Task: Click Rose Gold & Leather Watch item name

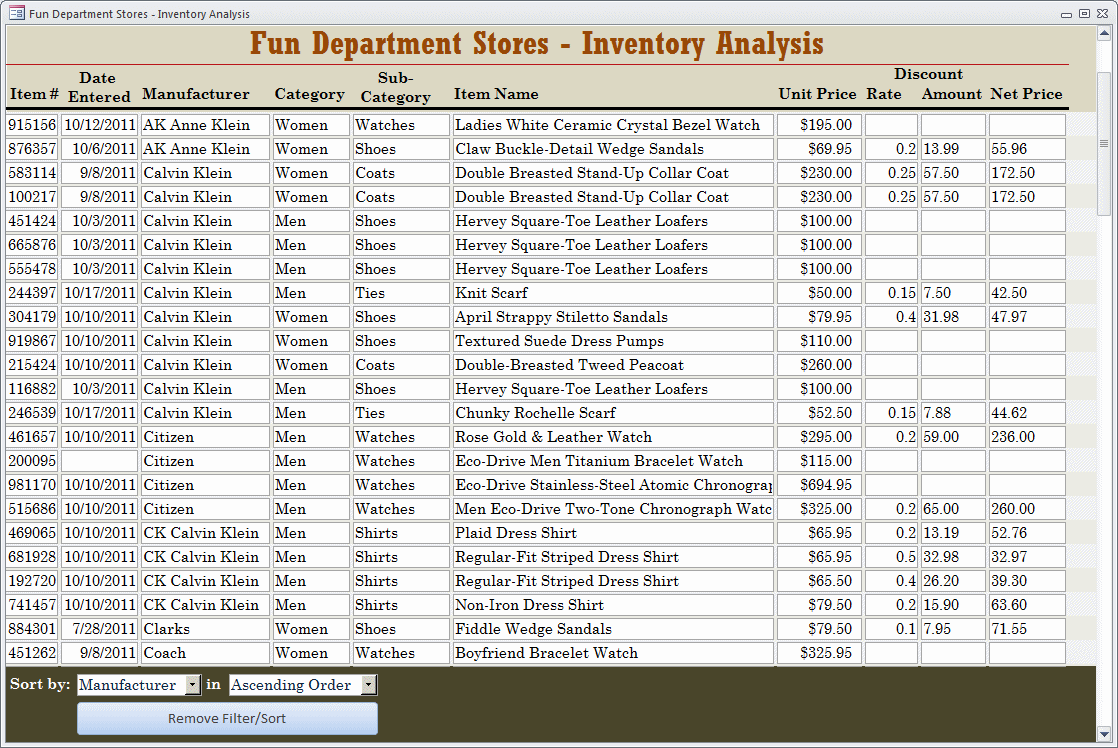Action: [x=613, y=437]
